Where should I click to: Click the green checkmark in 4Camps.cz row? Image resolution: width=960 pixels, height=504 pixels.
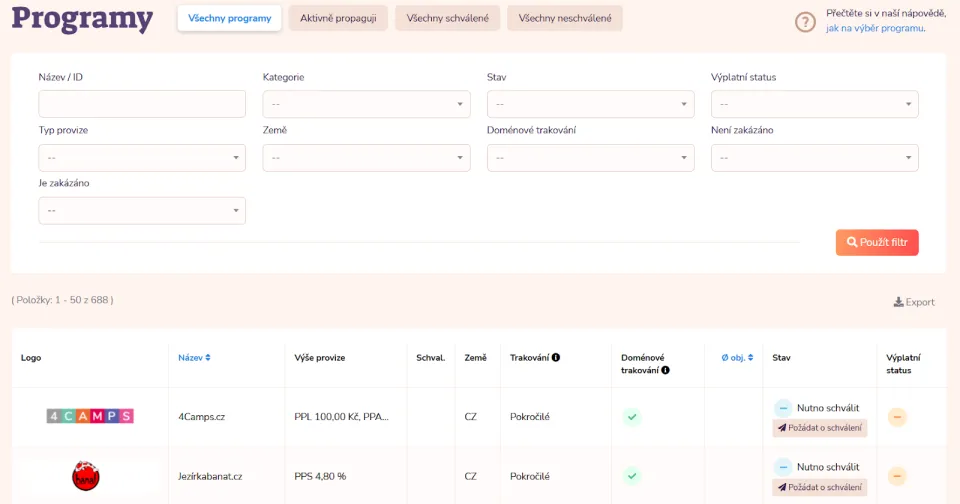(x=632, y=417)
